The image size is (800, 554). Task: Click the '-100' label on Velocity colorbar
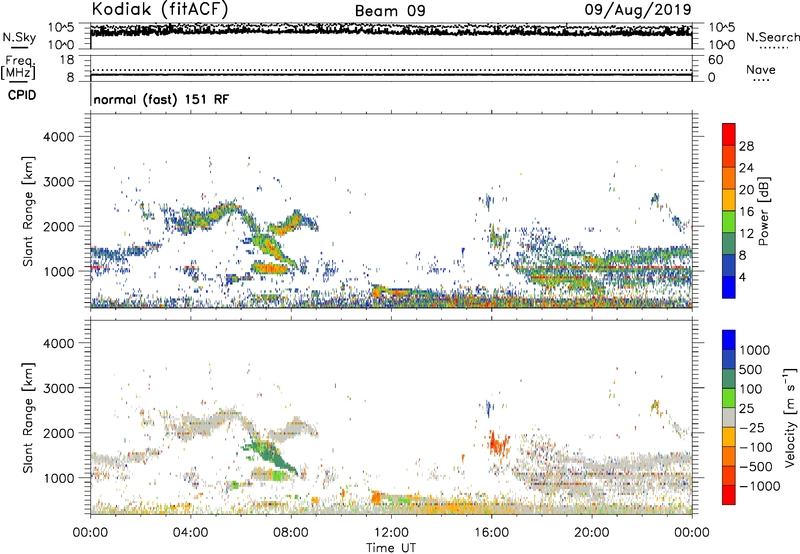point(756,447)
